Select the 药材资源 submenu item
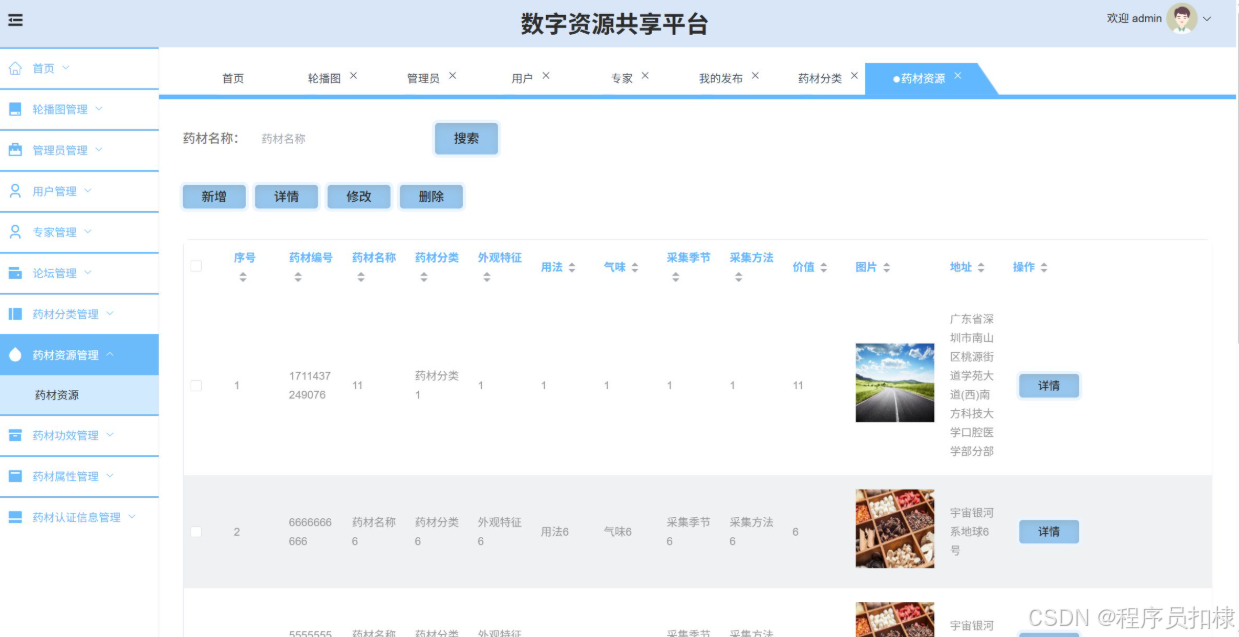 coord(79,395)
